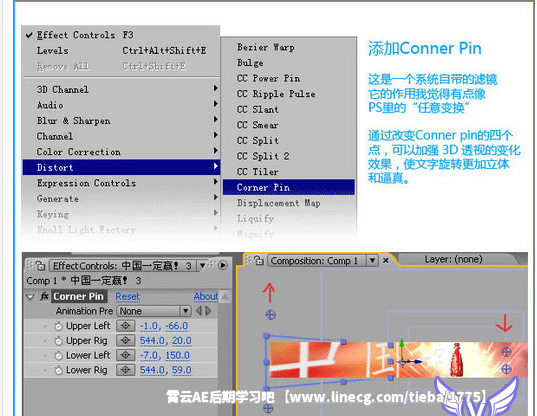Toggle stopwatch for Upper Rig property
537x416 pixels.
tap(59, 341)
